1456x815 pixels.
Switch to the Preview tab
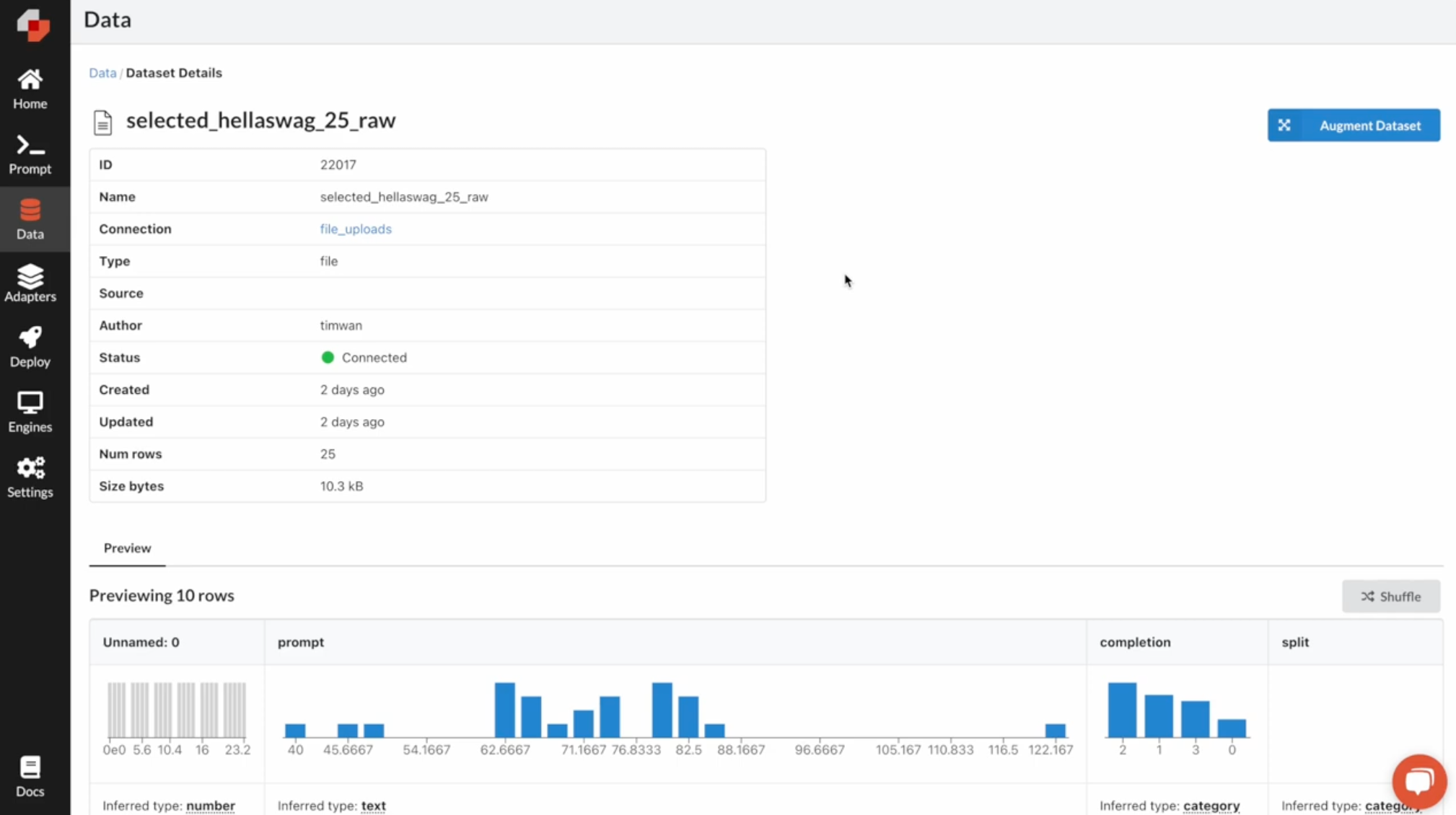pyautogui.click(x=126, y=548)
